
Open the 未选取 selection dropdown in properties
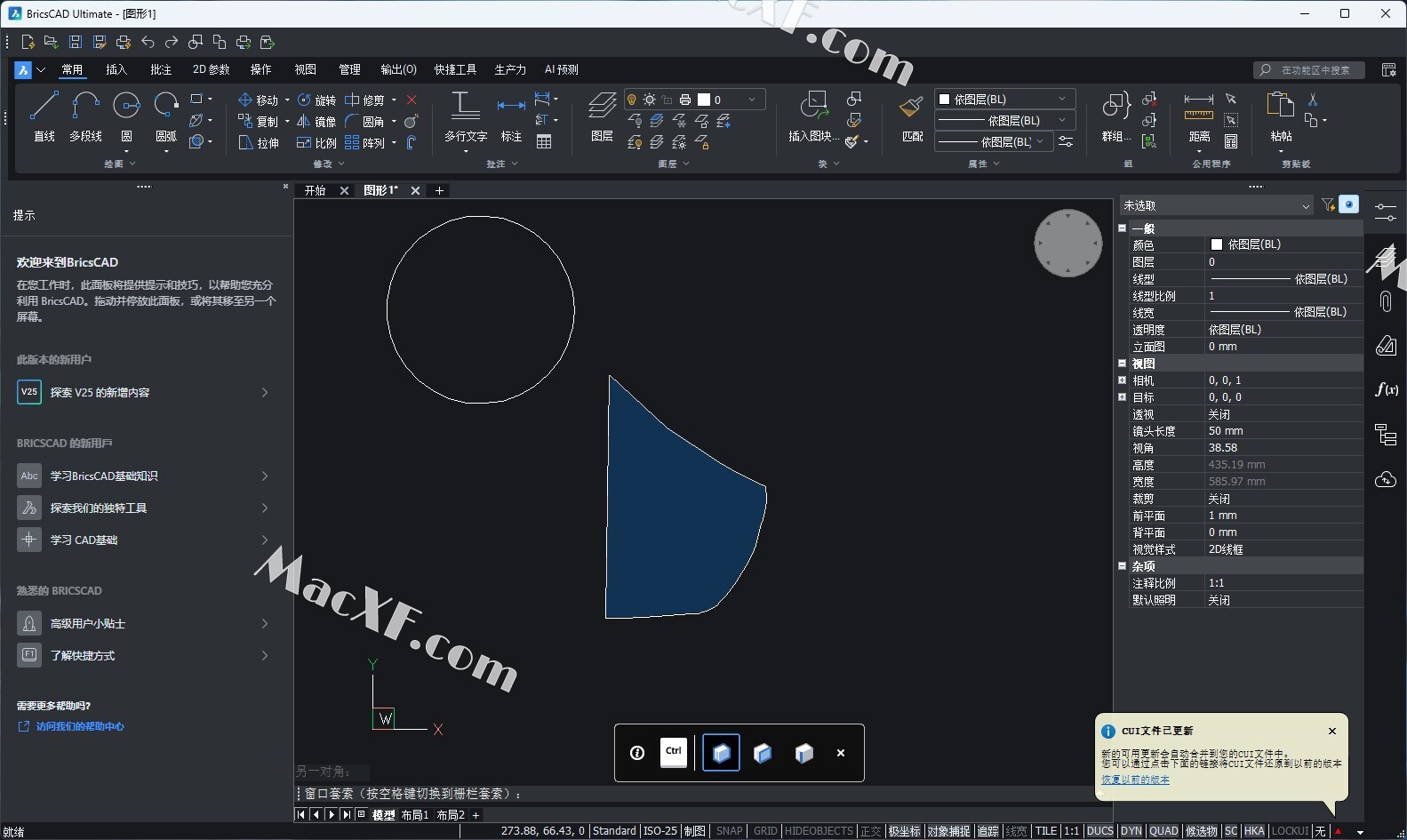1216,205
